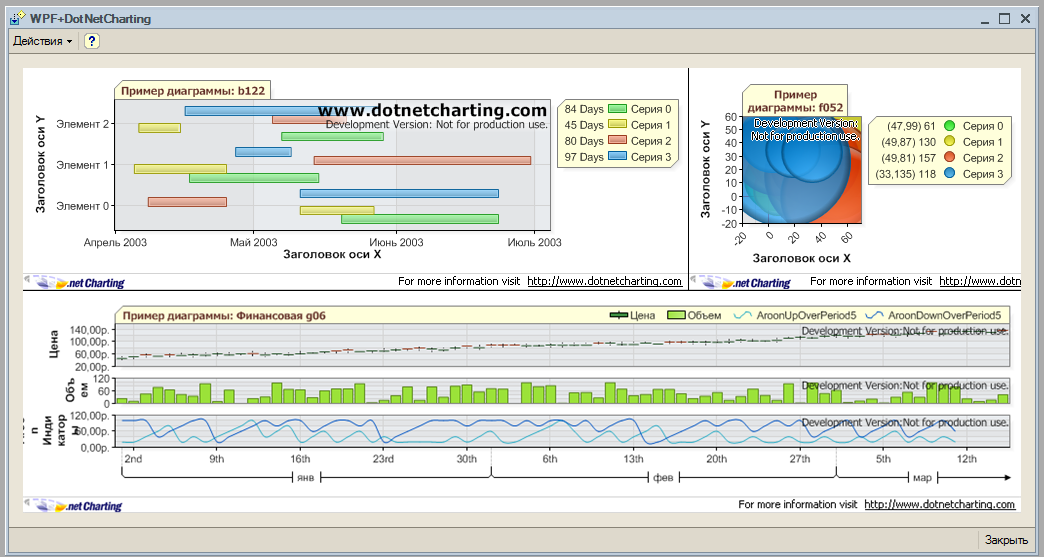Open the Действия dropdown menu
Screen dimensions: 1044x557
coord(42,41)
